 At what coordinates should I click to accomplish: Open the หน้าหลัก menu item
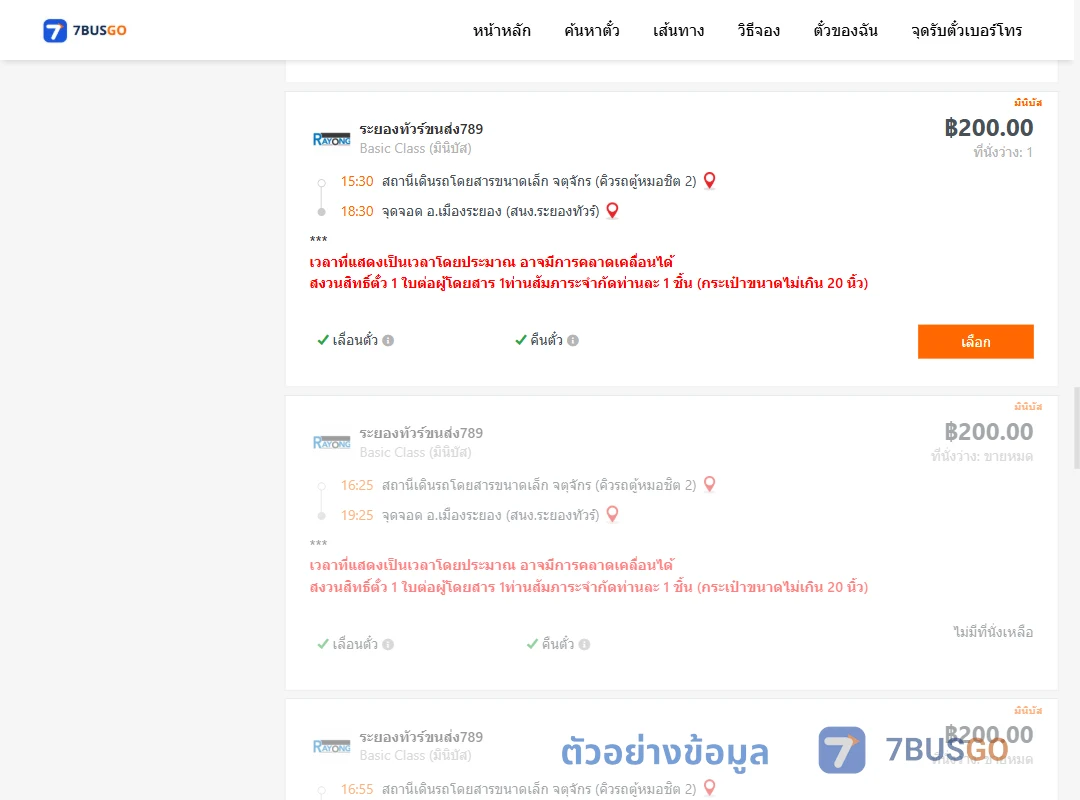click(501, 30)
